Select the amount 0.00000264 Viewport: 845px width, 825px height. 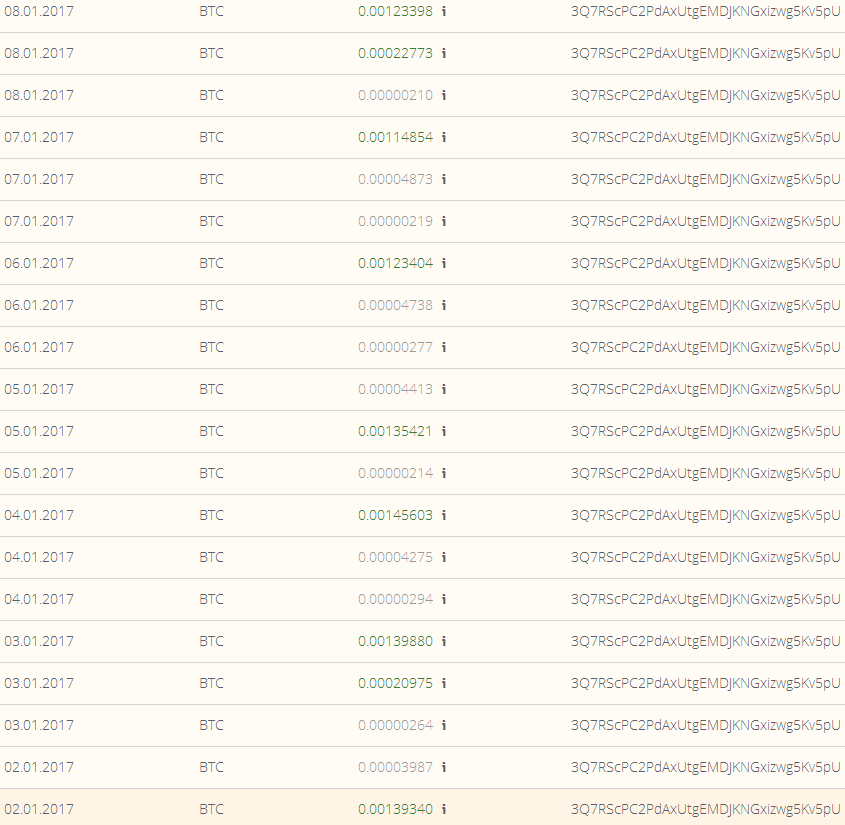tap(396, 726)
